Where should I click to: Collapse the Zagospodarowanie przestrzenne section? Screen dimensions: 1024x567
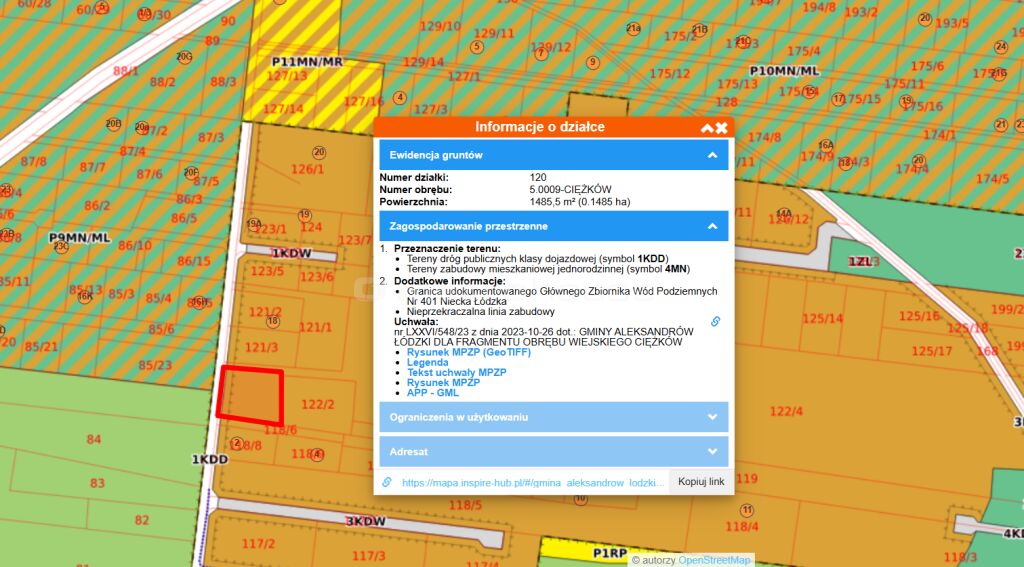[712, 226]
